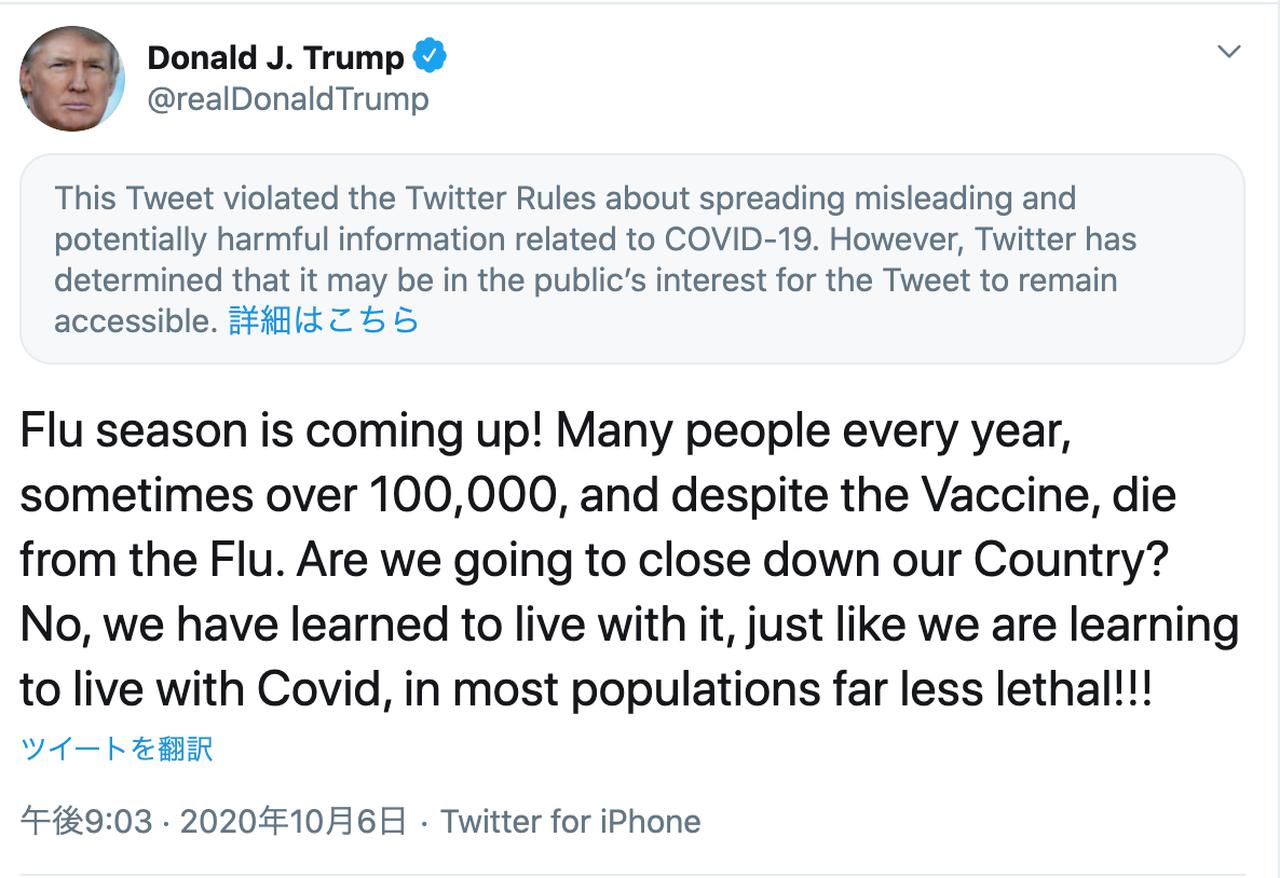Open the Donald J. Trump profile avatar

coord(72,79)
